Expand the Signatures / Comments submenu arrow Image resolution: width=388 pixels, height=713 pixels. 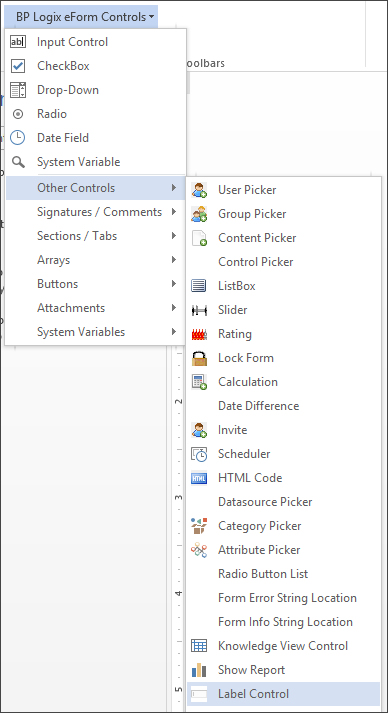[x=174, y=212]
